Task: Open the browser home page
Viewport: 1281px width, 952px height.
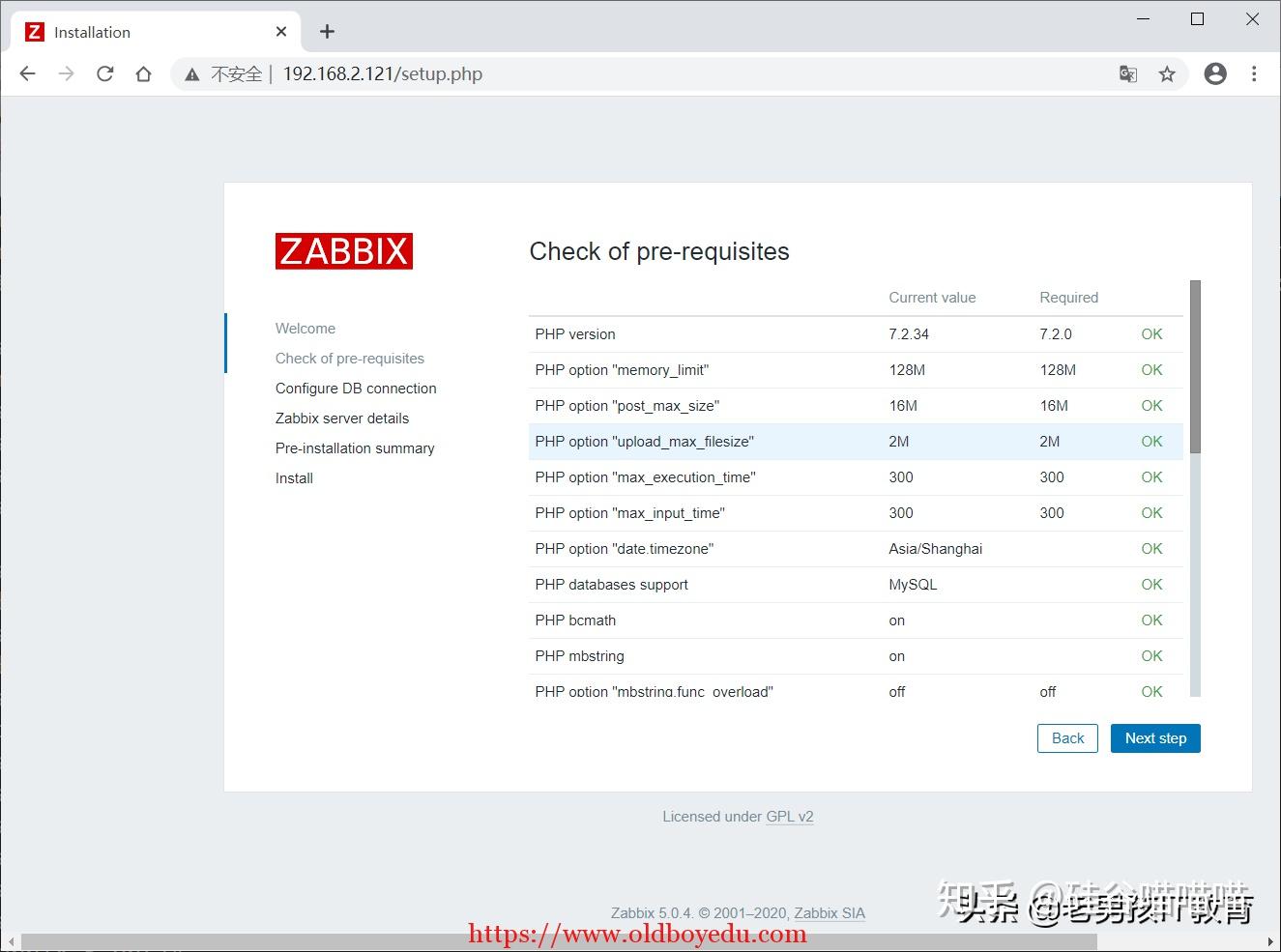Action: coord(143,73)
